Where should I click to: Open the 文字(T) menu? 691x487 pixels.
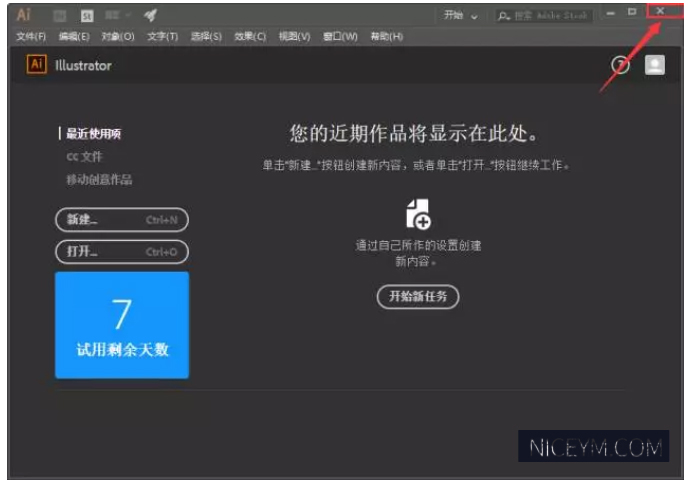(x=163, y=37)
